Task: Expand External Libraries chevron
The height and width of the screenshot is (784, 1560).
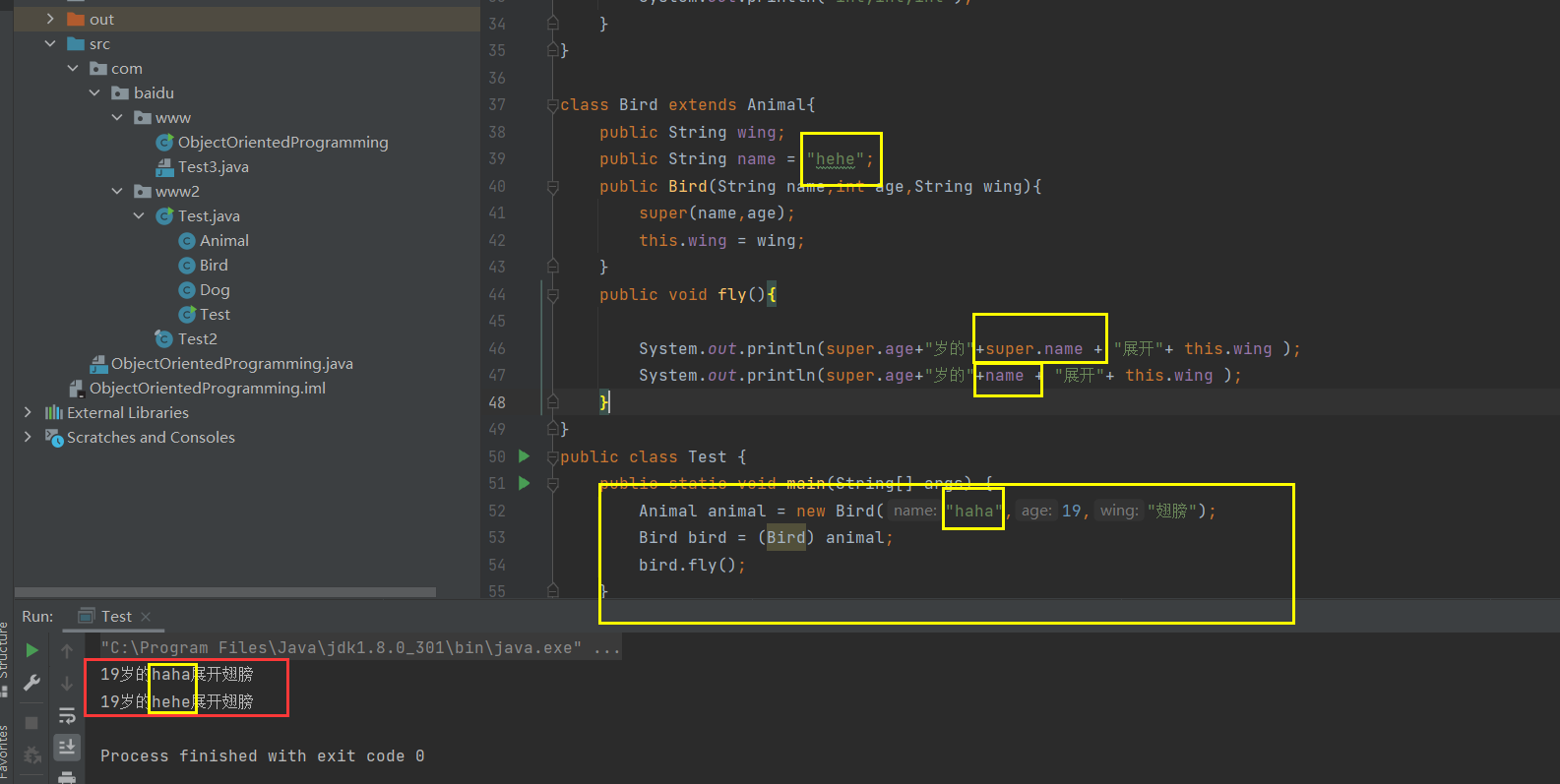Action: point(28,412)
